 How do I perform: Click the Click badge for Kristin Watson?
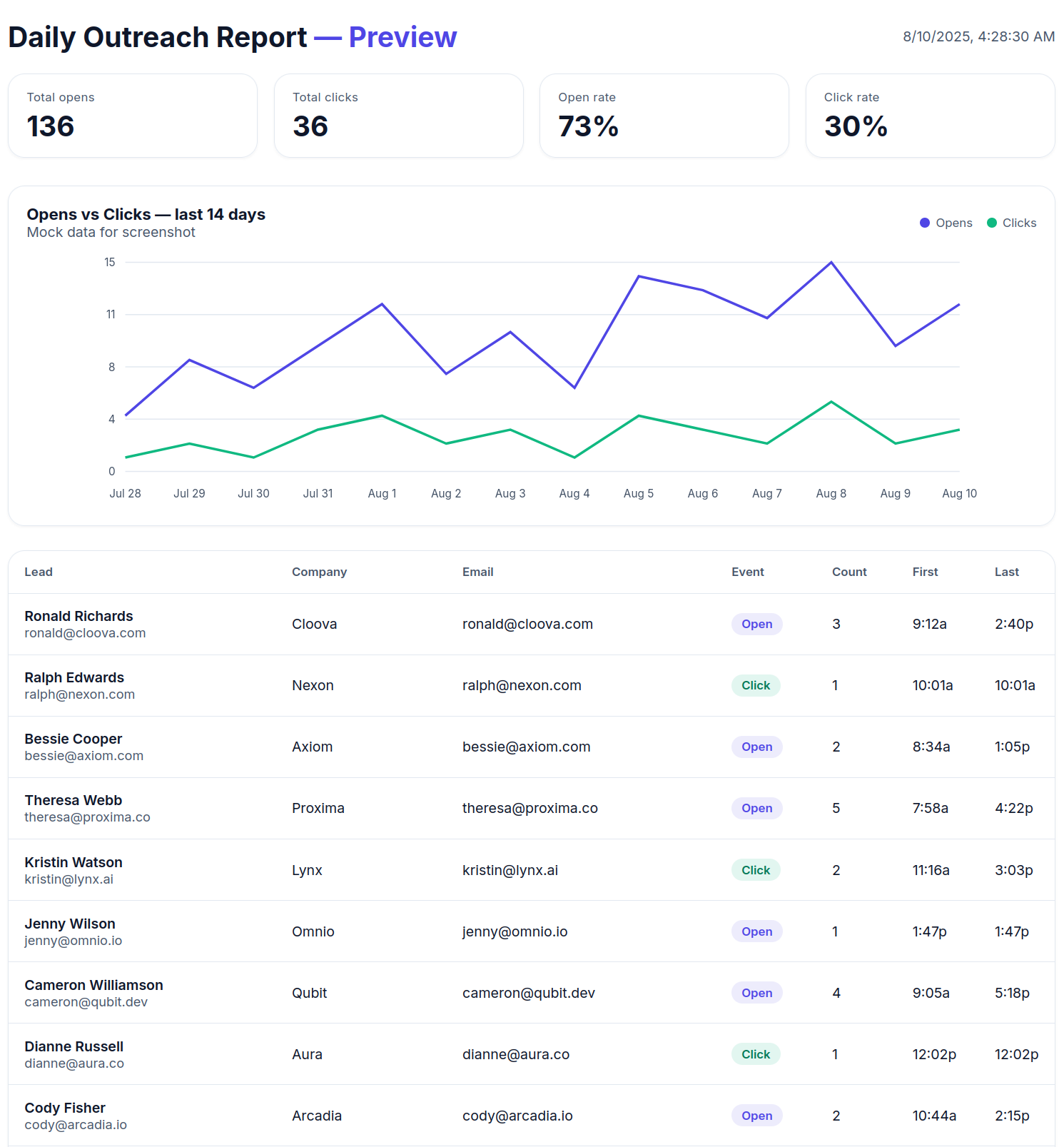tap(755, 870)
